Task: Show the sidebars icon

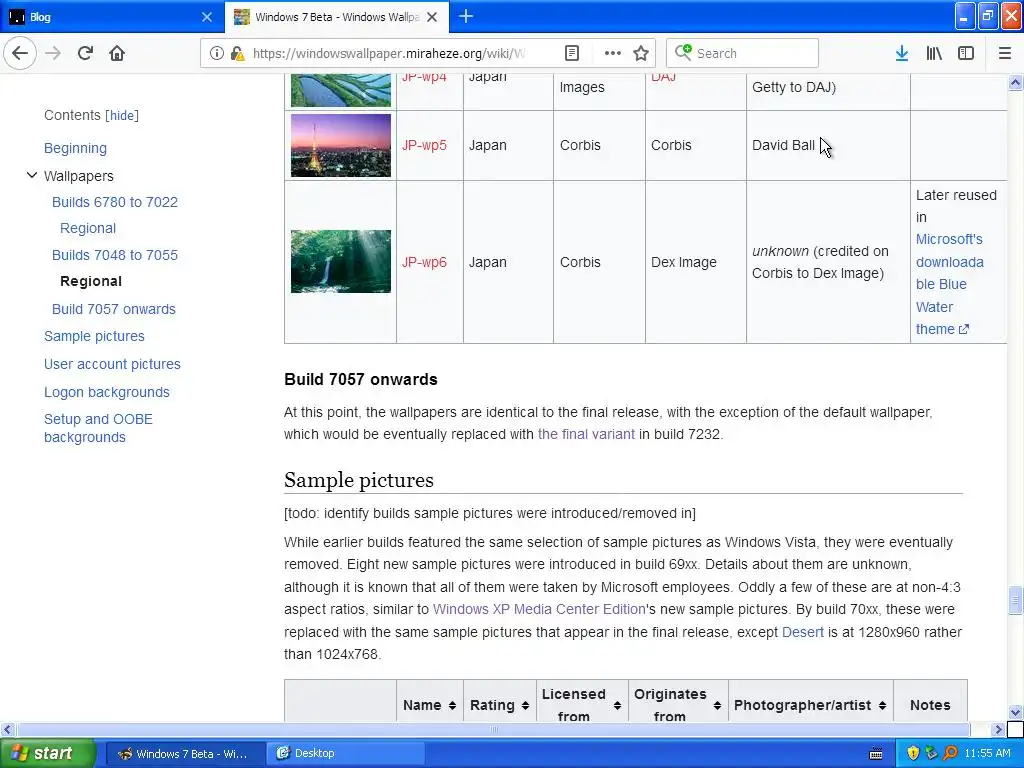Action: click(966, 54)
